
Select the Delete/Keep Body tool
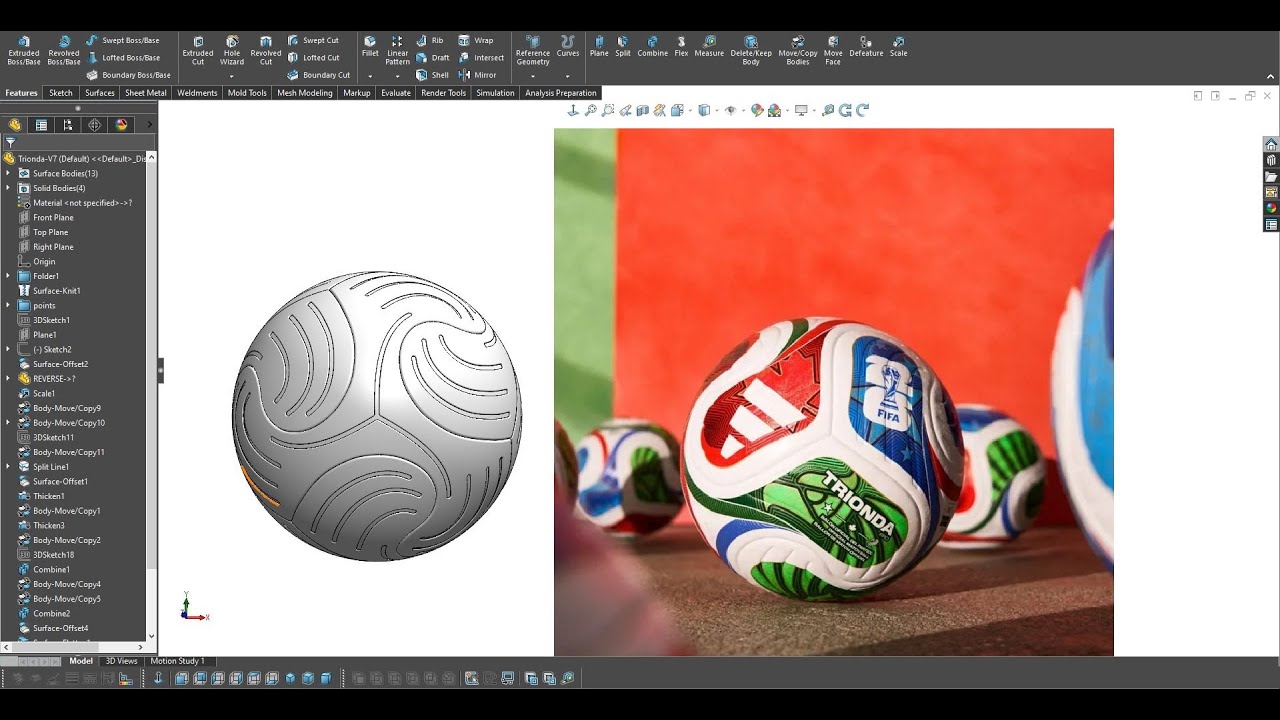751,50
